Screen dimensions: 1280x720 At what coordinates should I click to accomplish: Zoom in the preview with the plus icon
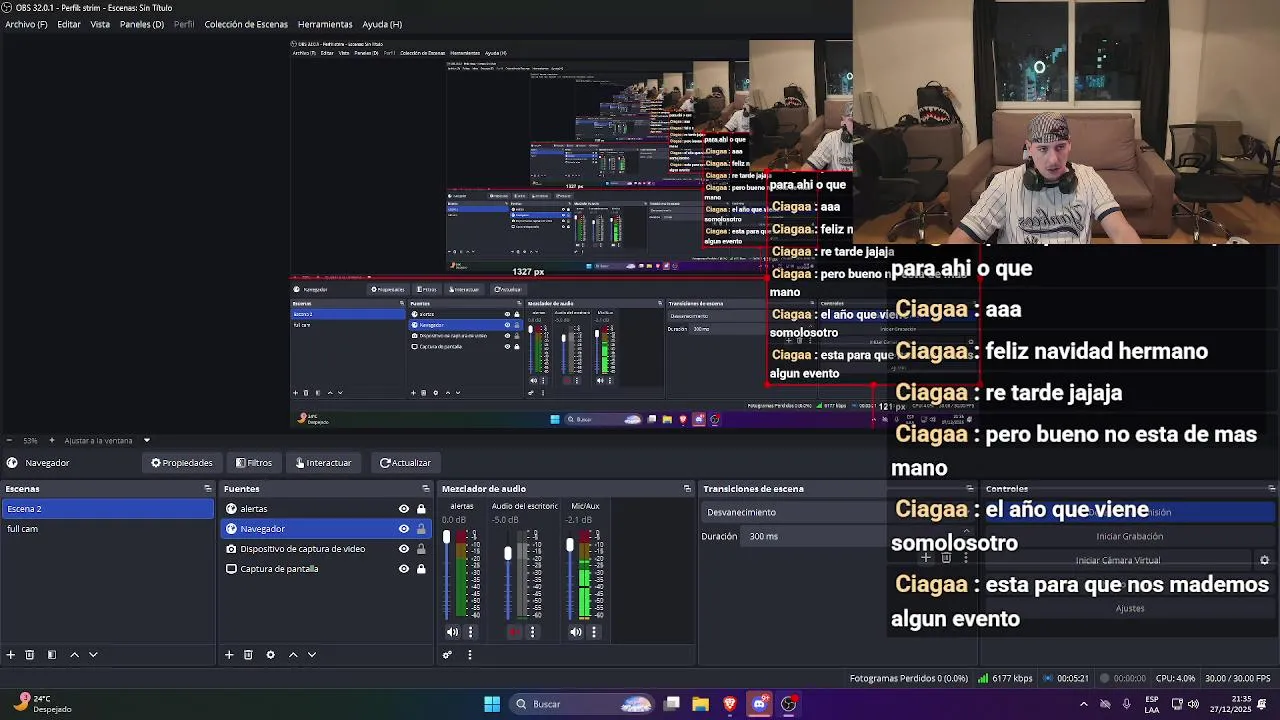click(52, 441)
